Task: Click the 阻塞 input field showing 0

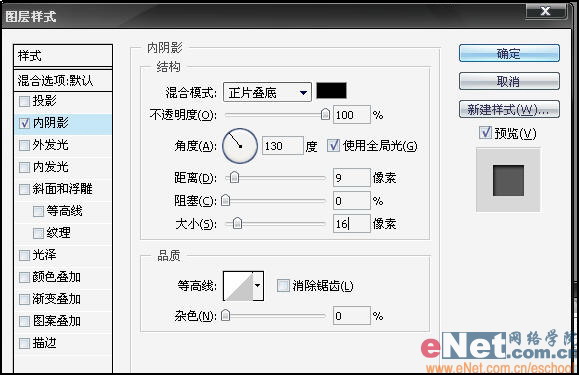Action: [352, 201]
